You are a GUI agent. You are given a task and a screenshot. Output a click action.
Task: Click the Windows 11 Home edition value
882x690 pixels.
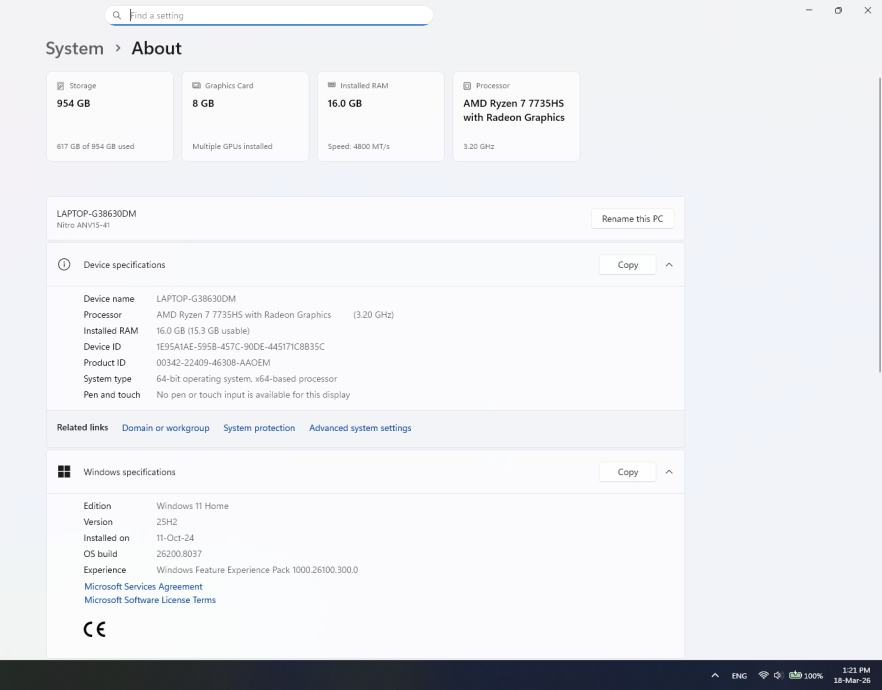click(192, 506)
